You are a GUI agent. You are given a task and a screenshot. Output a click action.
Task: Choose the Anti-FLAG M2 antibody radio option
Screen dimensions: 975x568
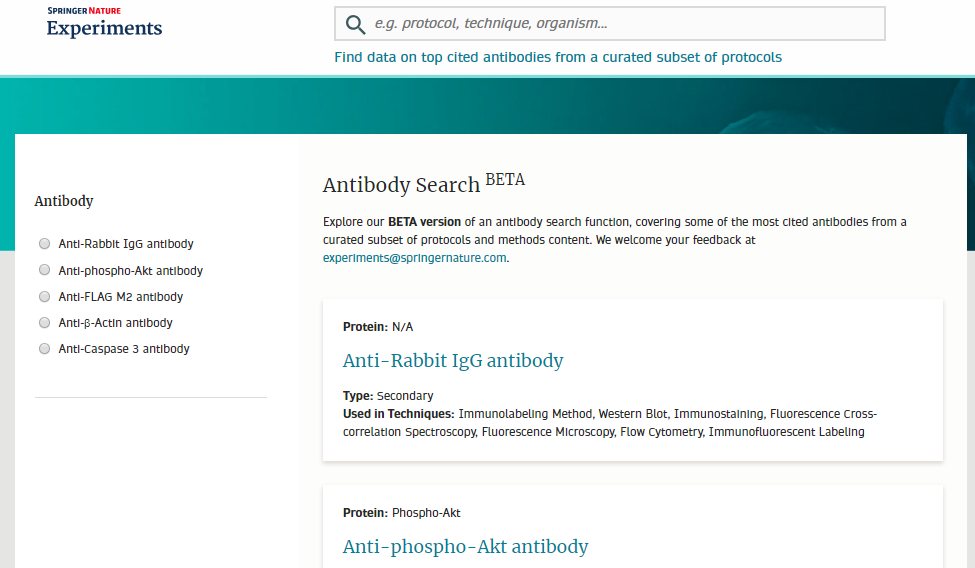pyautogui.click(x=44, y=297)
